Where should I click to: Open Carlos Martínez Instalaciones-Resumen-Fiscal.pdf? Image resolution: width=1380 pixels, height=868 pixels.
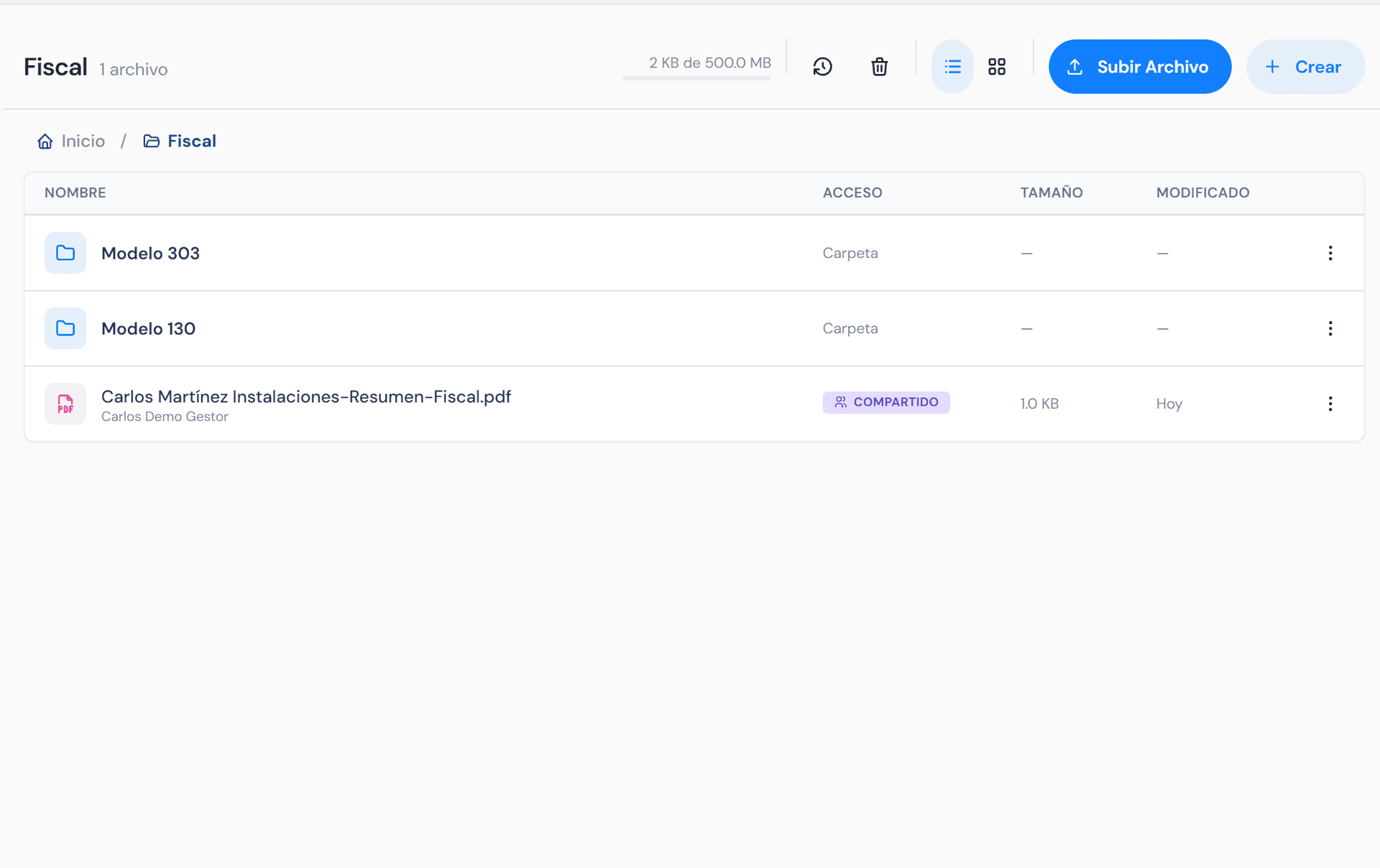tap(305, 397)
